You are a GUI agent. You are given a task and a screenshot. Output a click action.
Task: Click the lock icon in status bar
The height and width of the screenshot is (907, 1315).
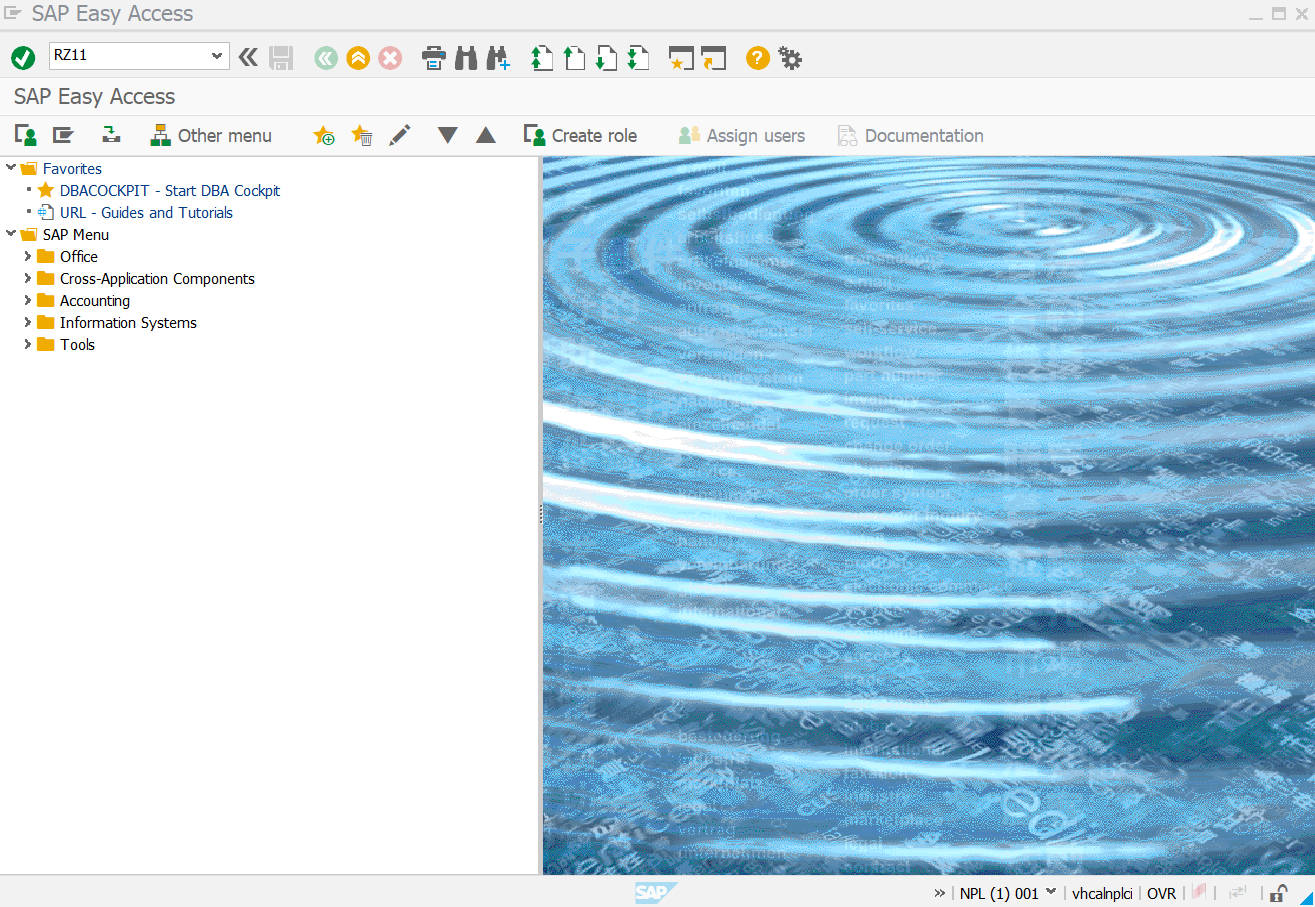[x=1279, y=893]
